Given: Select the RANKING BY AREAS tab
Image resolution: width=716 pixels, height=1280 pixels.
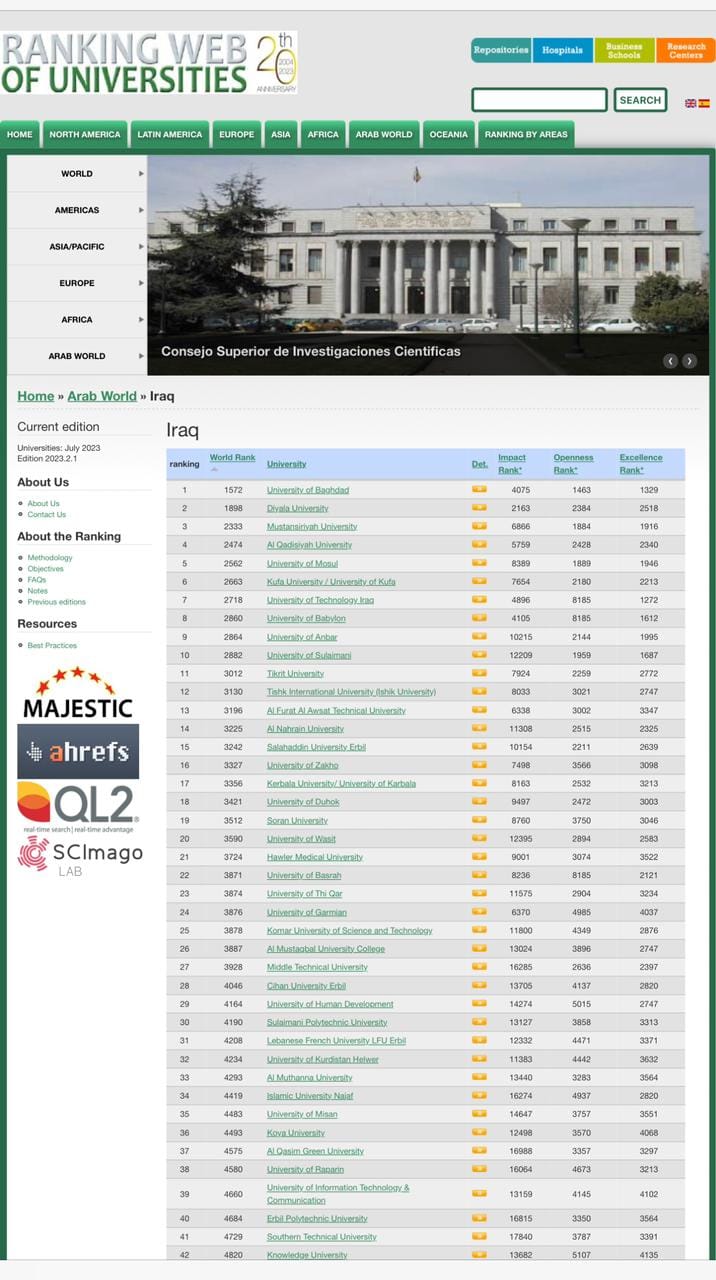Looking at the screenshot, I should point(526,134).
